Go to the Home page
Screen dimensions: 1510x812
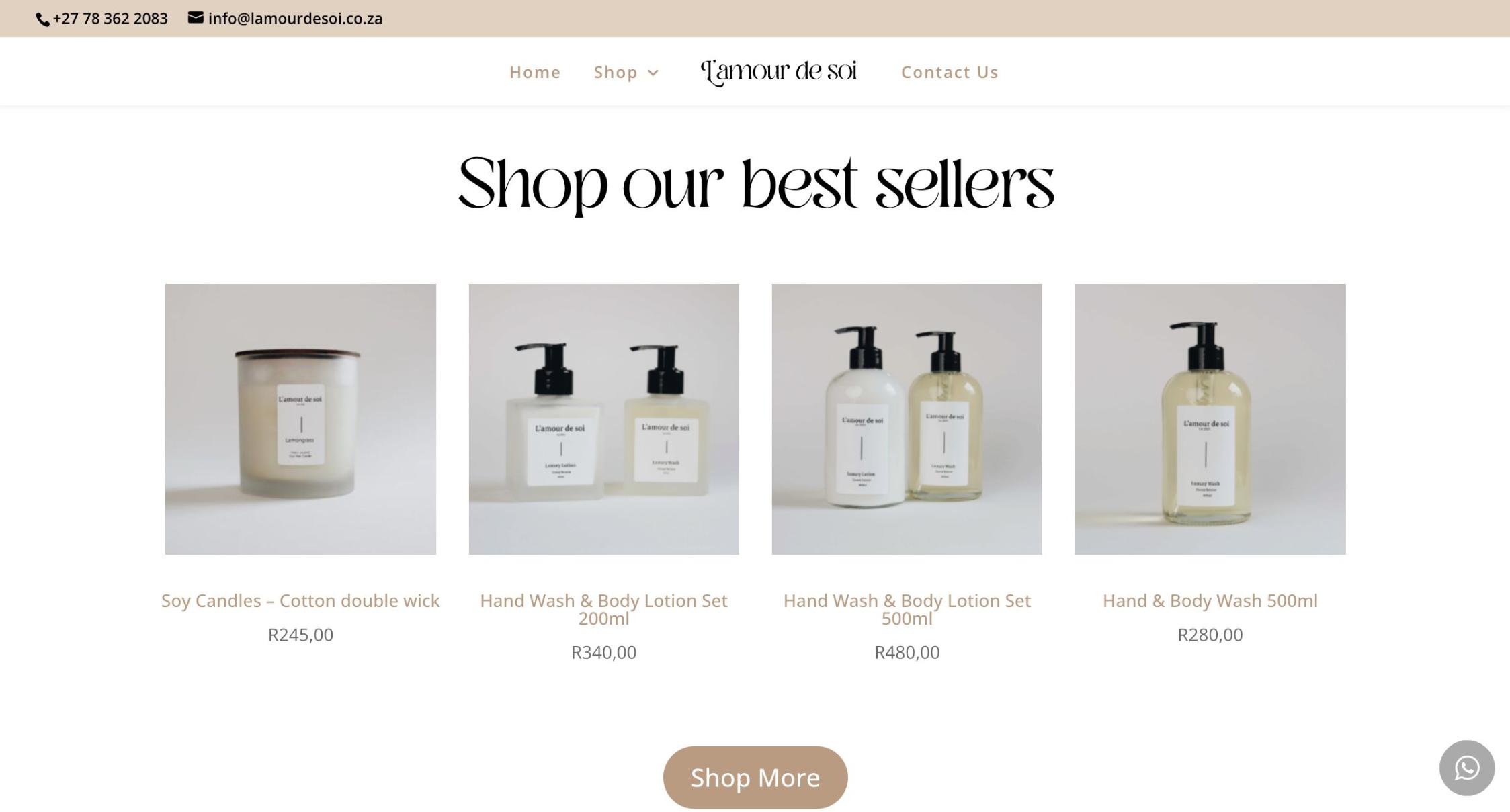pyautogui.click(x=535, y=72)
